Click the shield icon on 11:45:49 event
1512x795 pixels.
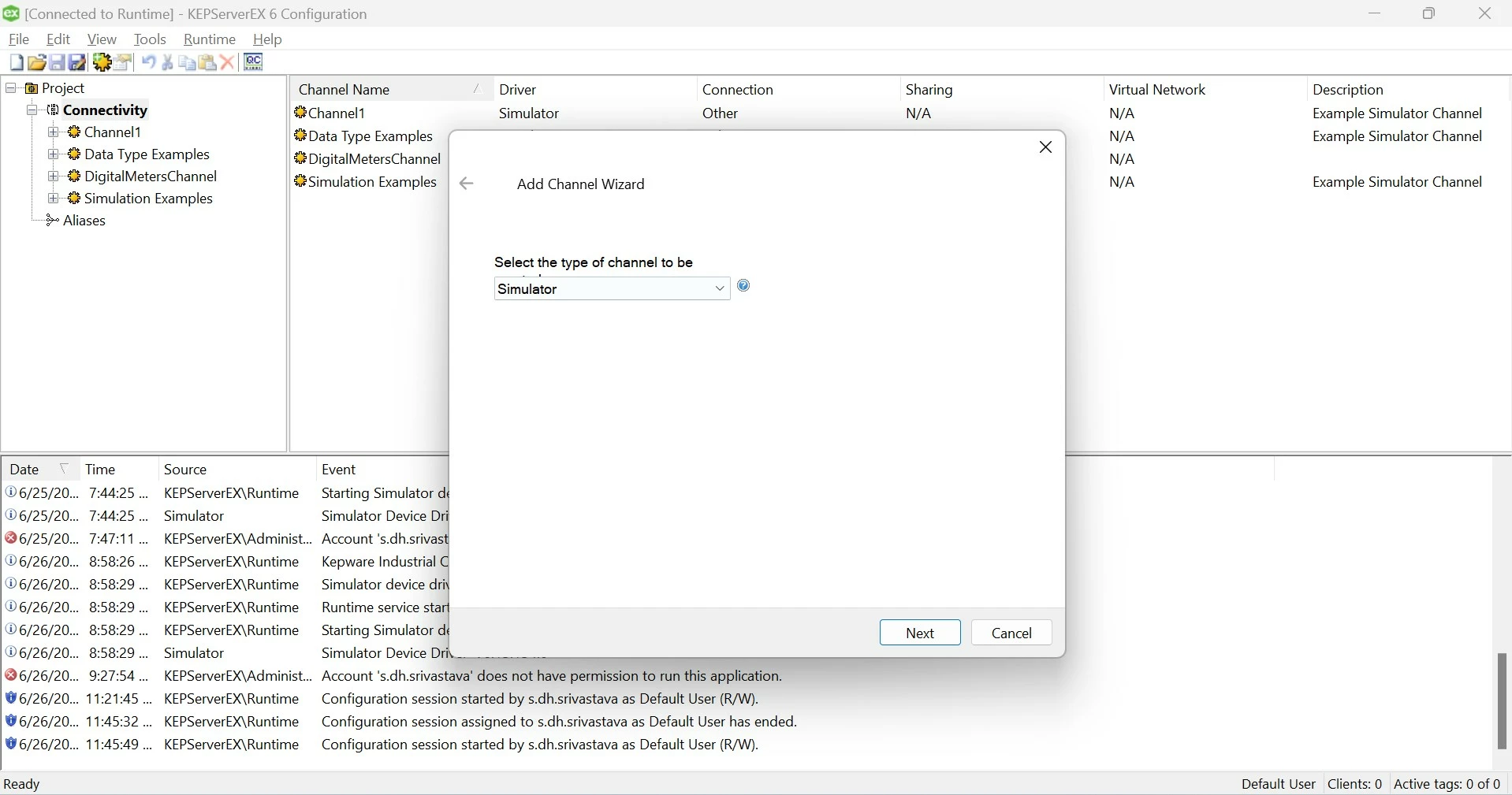pos(11,745)
